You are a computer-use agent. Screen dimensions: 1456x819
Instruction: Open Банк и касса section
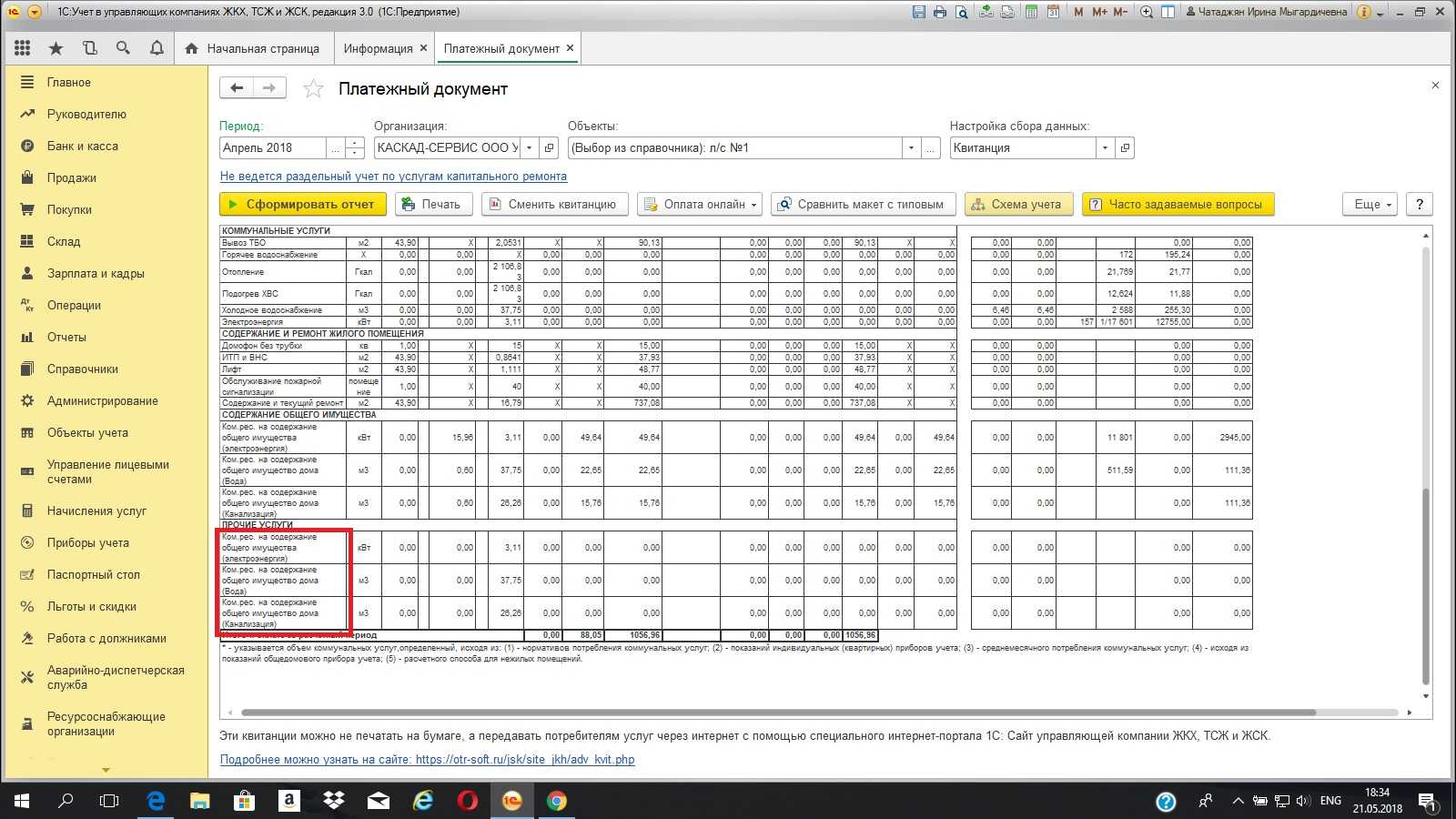click(x=83, y=146)
